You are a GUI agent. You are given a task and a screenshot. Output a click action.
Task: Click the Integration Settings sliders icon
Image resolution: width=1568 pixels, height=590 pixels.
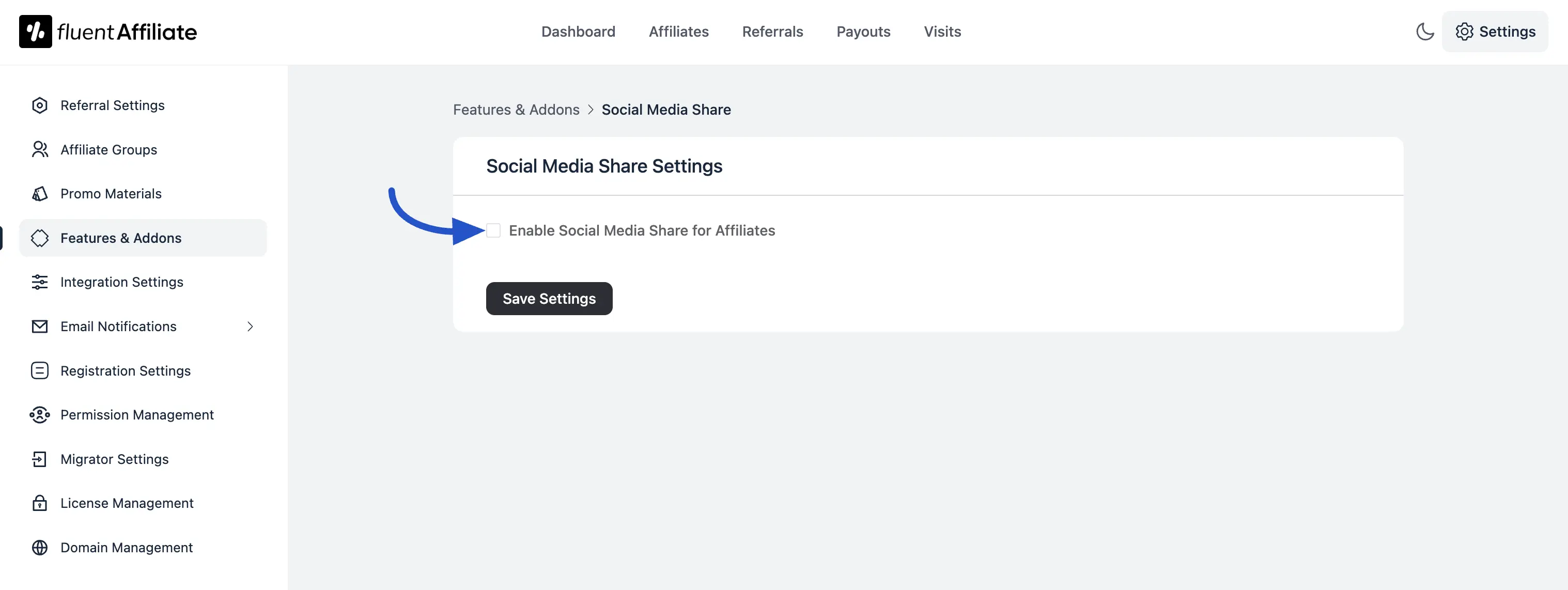(x=40, y=282)
